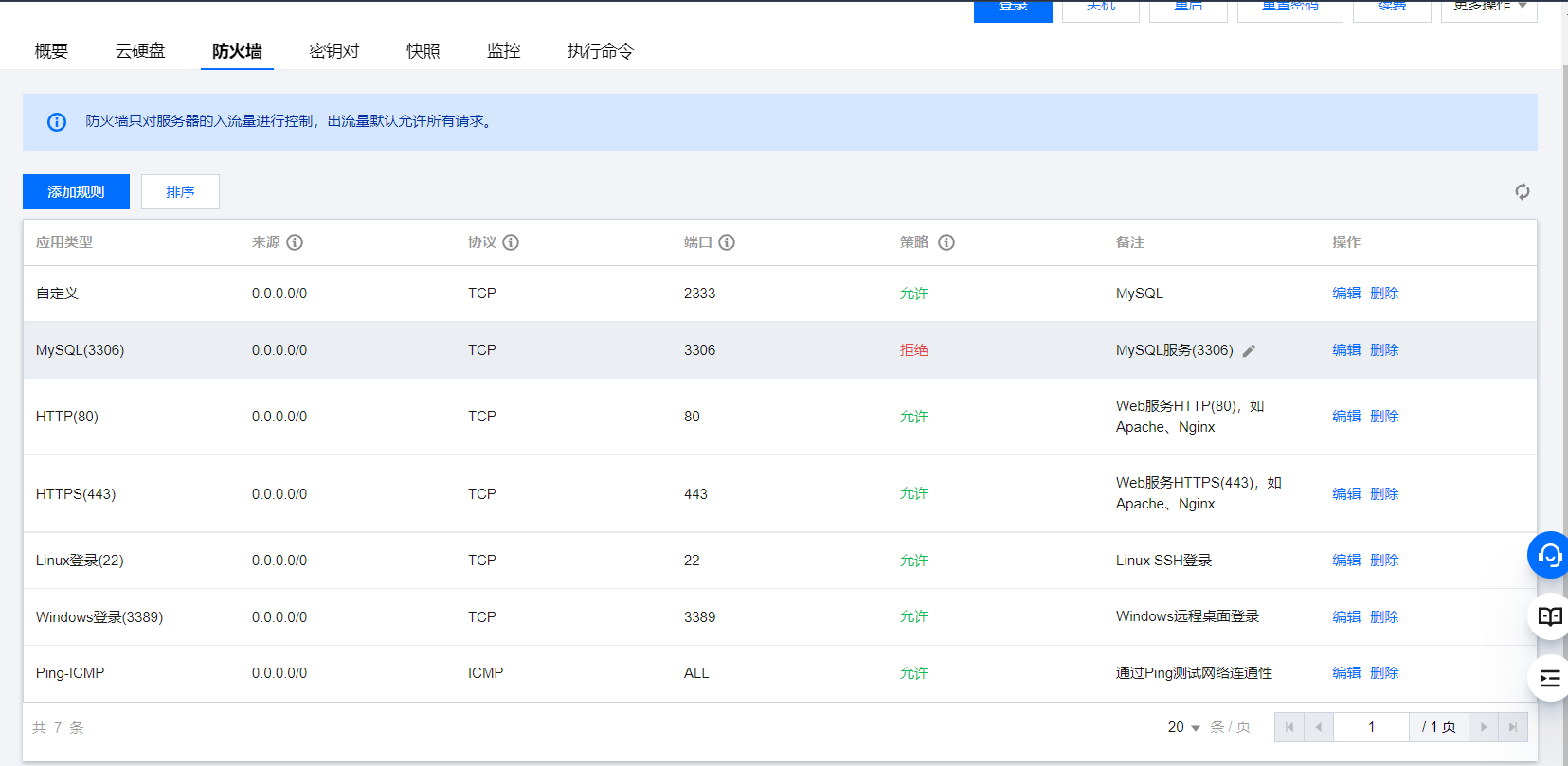Delete the Windows登录(3389) rule
Image resolution: width=1568 pixels, height=766 pixels.
1384,617
